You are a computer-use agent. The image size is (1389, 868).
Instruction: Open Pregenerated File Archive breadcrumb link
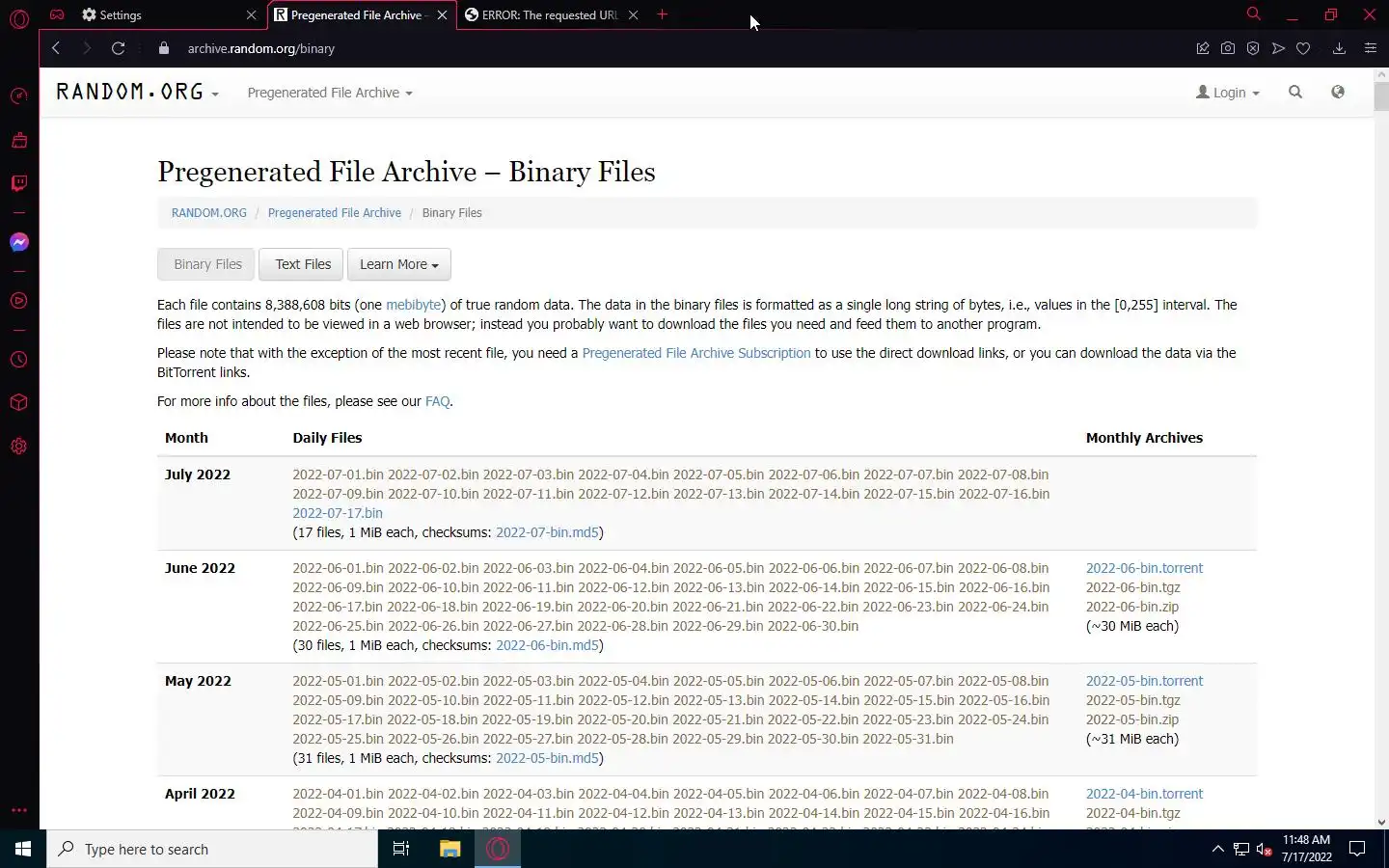pos(335,213)
